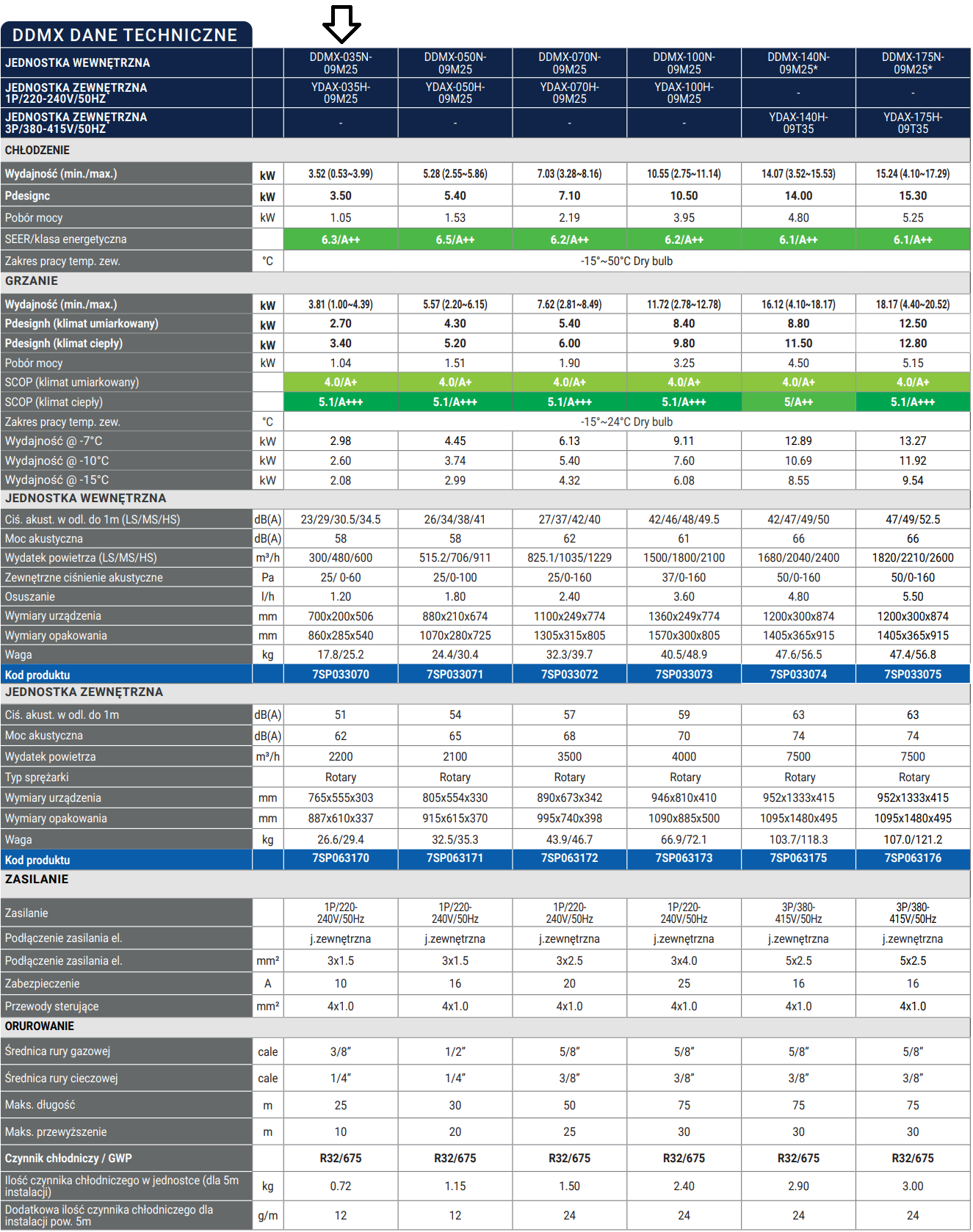
Task: Click product code 7SP033070
Action: (x=341, y=675)
